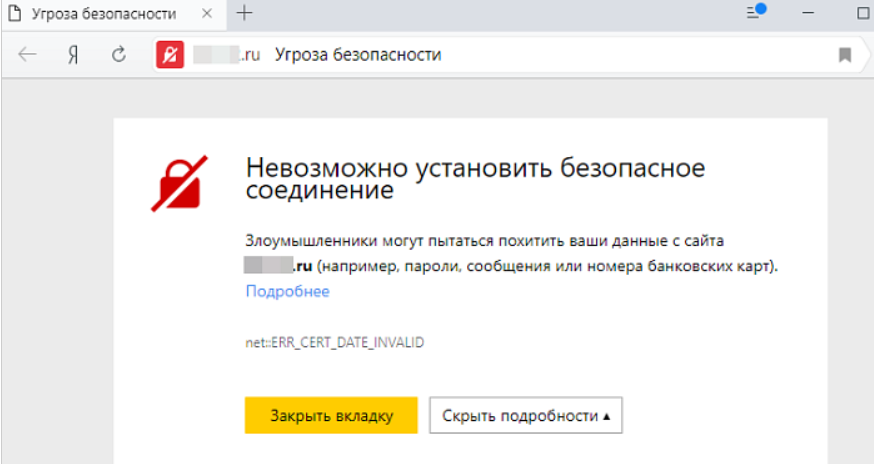Collapse details with 'Скрыть подробности'
Viewport: 874px width, 464px height.
click(x=526, y=415)
